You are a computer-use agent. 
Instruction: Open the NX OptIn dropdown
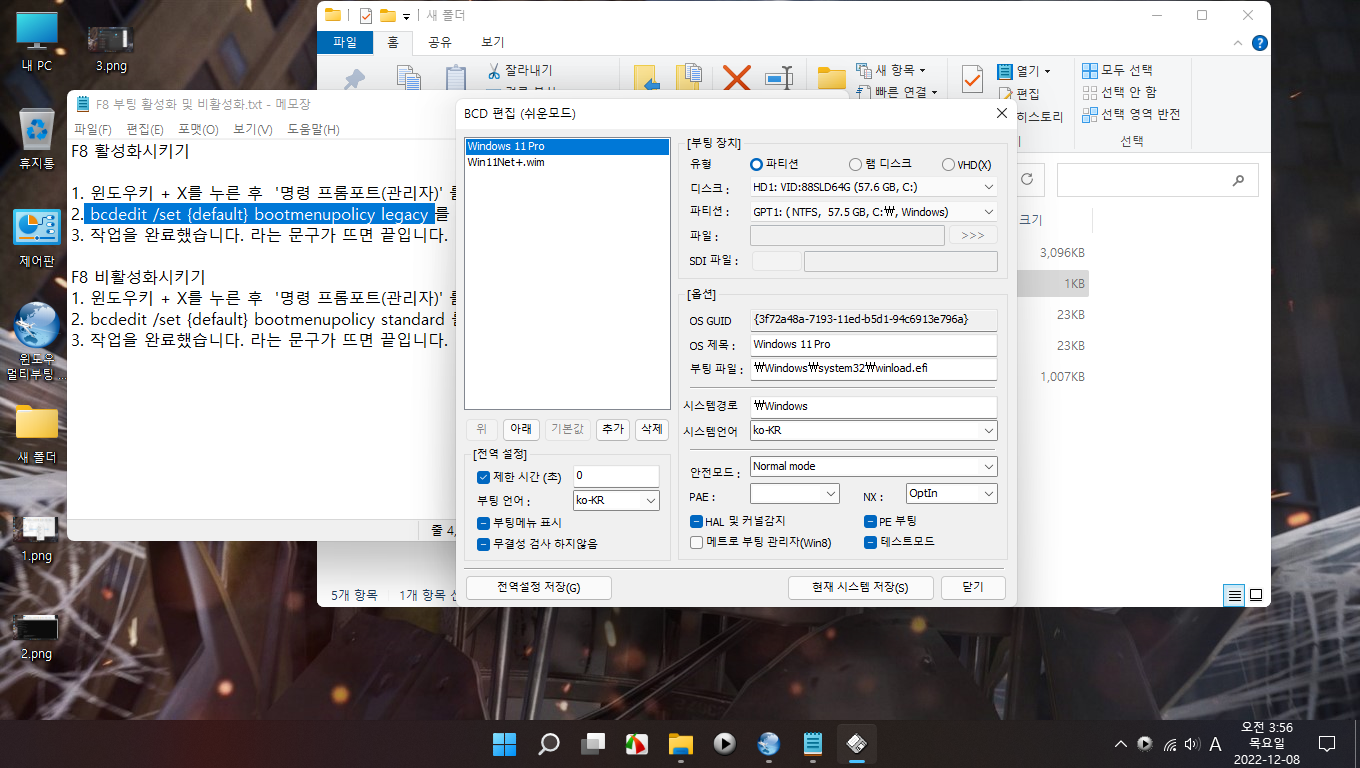tap(951, 494)
